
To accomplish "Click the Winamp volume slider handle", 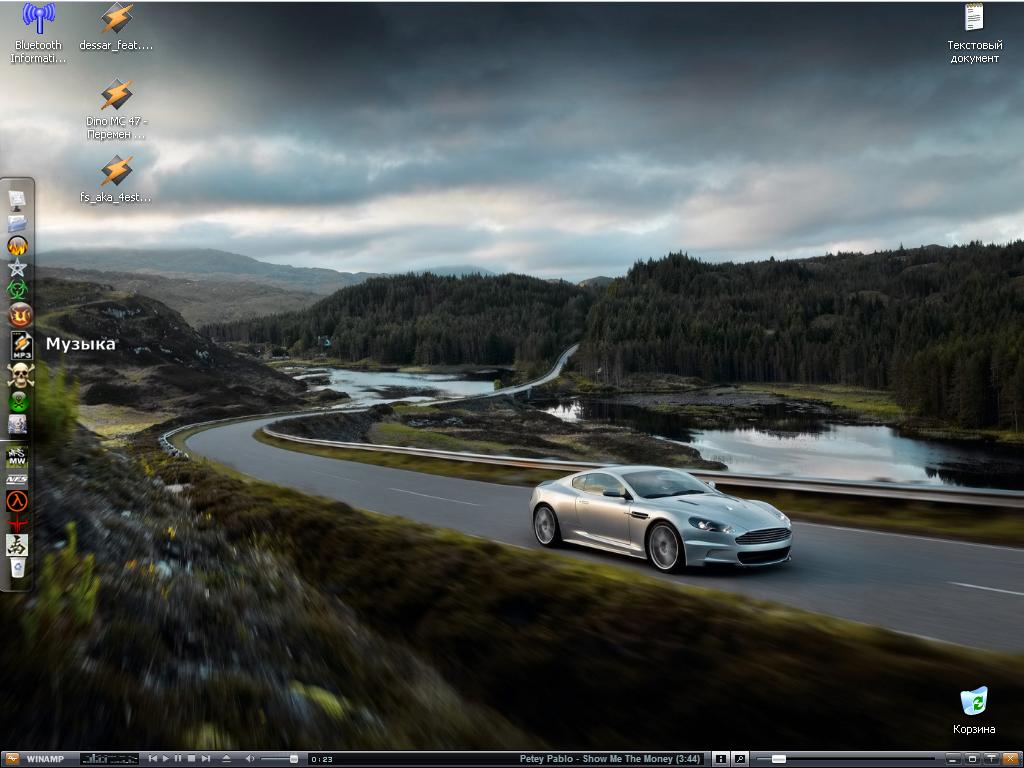I will 293,759.
